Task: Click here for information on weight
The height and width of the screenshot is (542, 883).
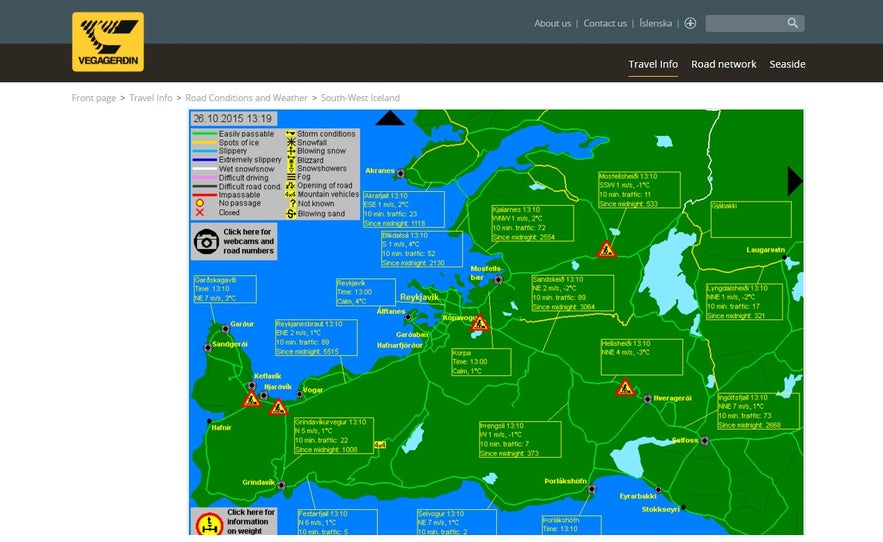Action: pyautogui.click(x=234, y=522)
